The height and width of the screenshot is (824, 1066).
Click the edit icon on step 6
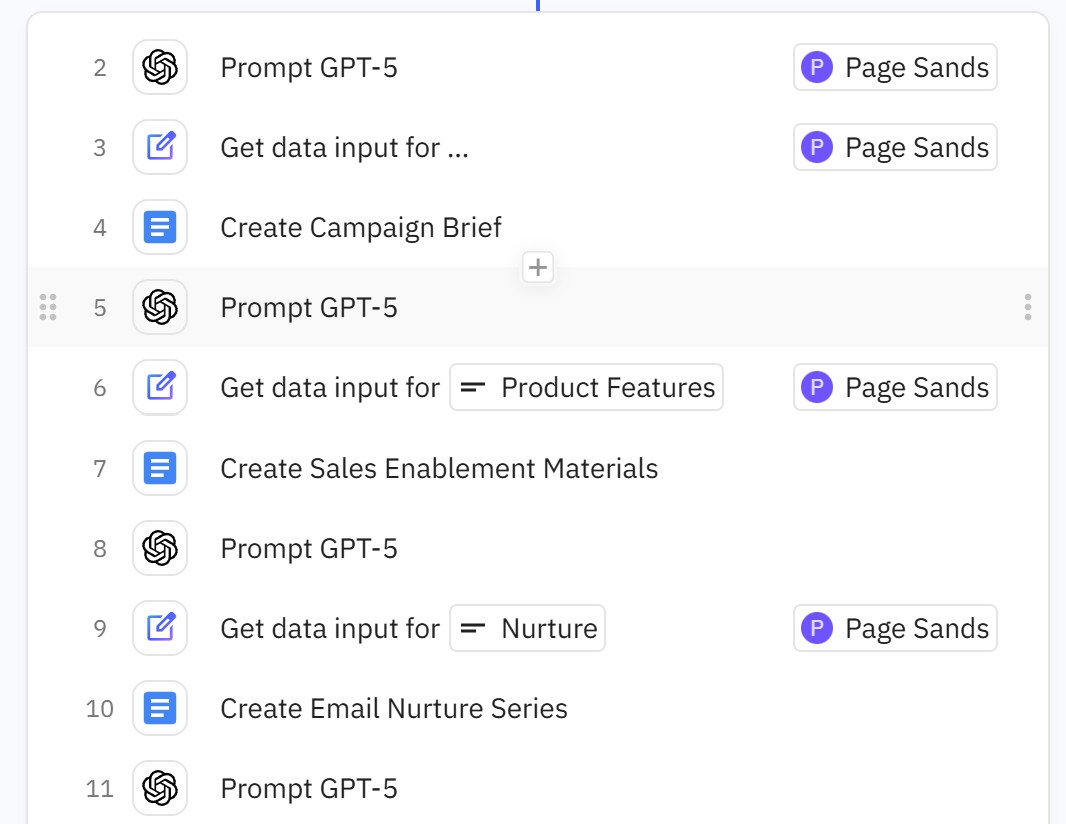pos(160,387)
